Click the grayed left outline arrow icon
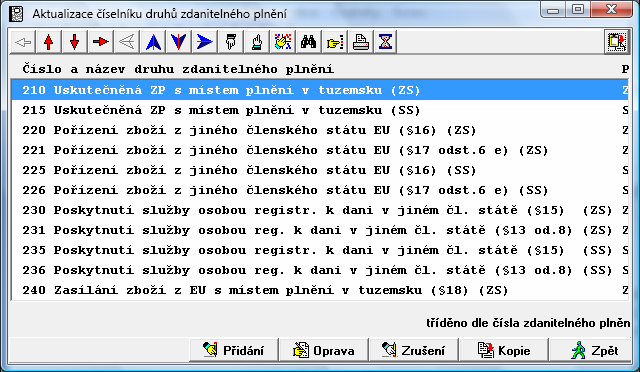Image resolution: width=640 pixels, height=372 pixels. [23, 42]
